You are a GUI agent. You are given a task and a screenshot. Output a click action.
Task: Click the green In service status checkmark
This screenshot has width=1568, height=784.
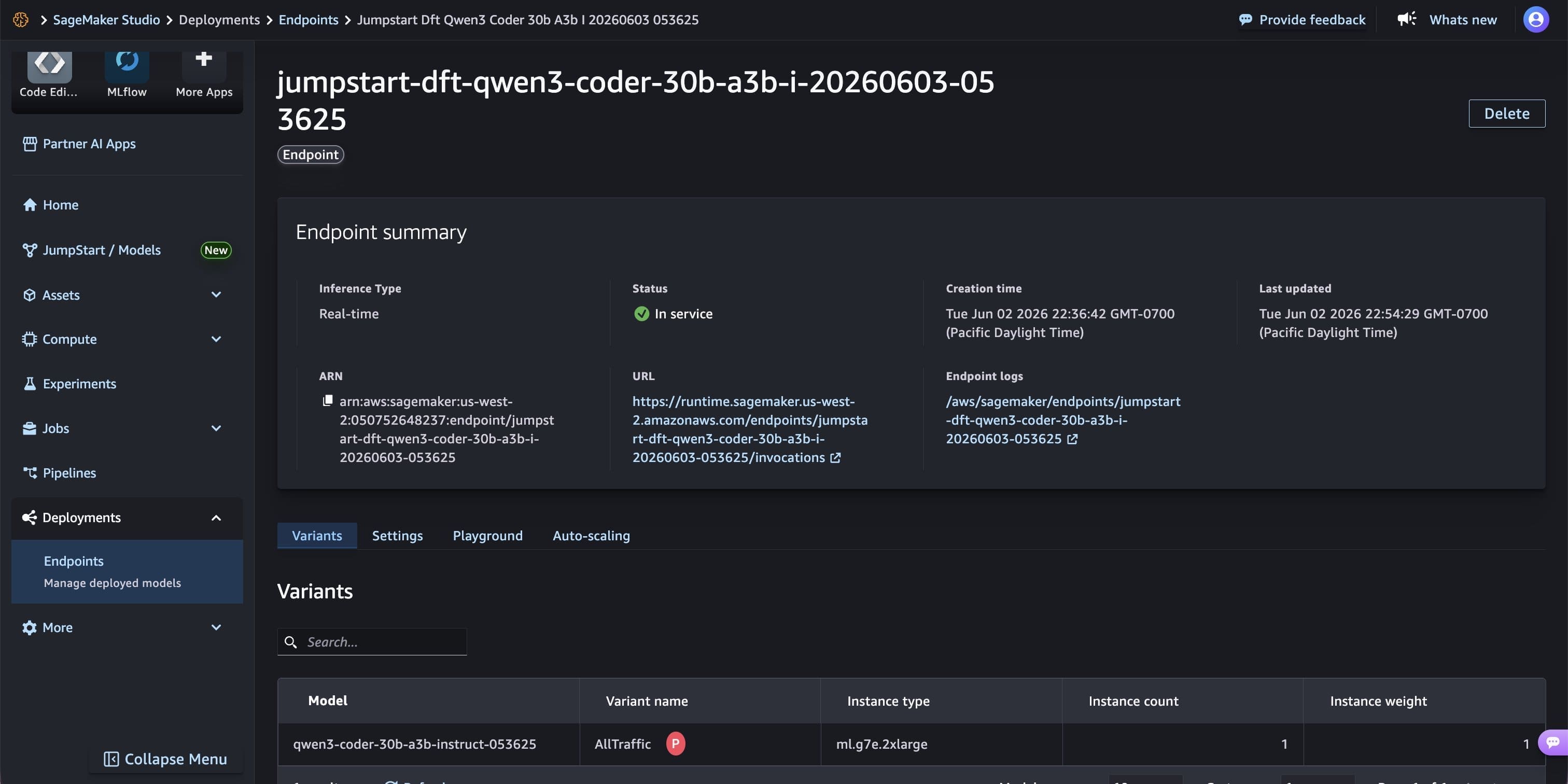641,314
